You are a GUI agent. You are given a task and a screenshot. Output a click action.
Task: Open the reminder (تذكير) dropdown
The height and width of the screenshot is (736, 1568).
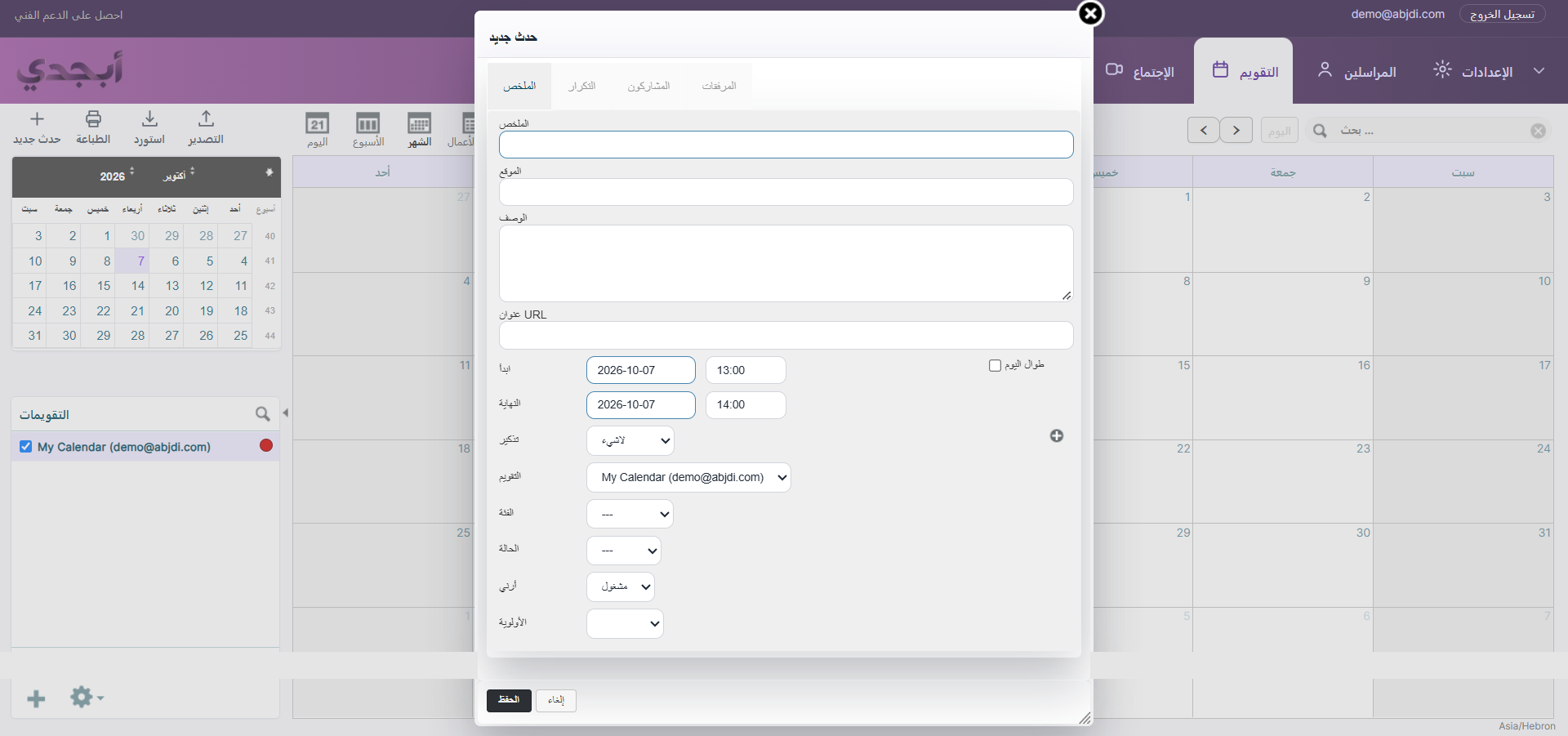click(630, 441)
